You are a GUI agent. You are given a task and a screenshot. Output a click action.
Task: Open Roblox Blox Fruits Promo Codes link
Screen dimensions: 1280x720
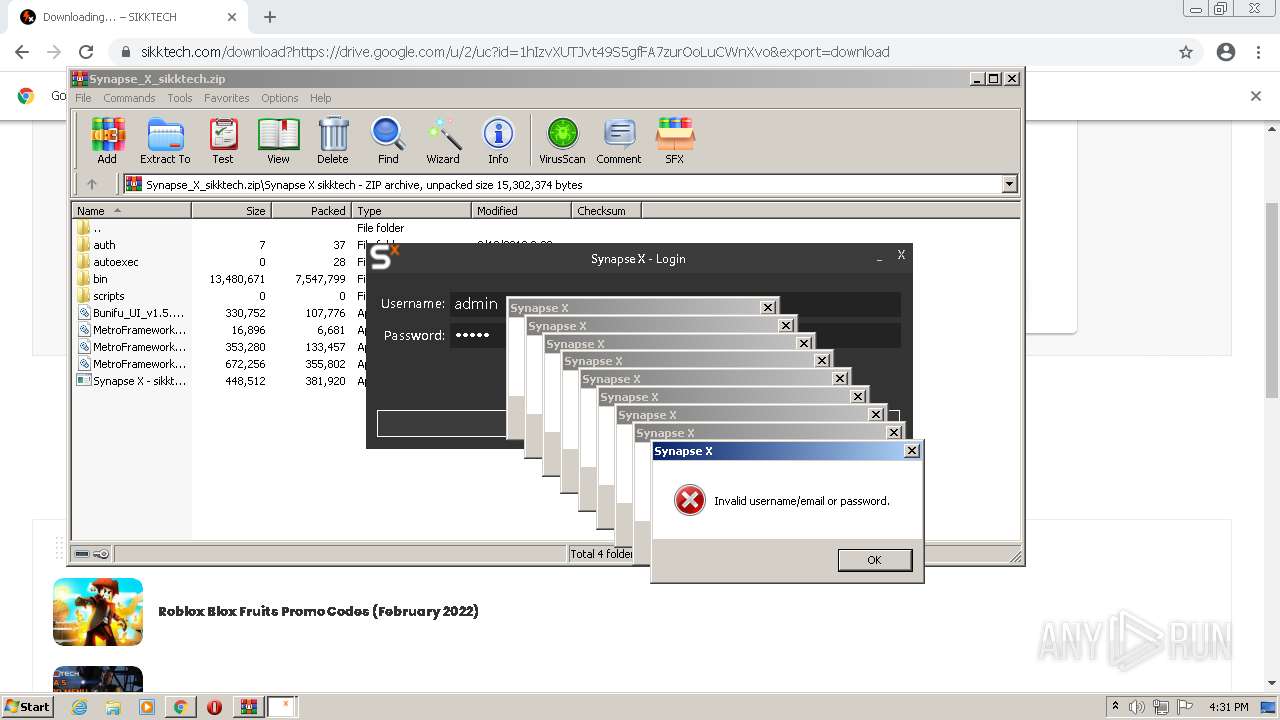point(318,611)
